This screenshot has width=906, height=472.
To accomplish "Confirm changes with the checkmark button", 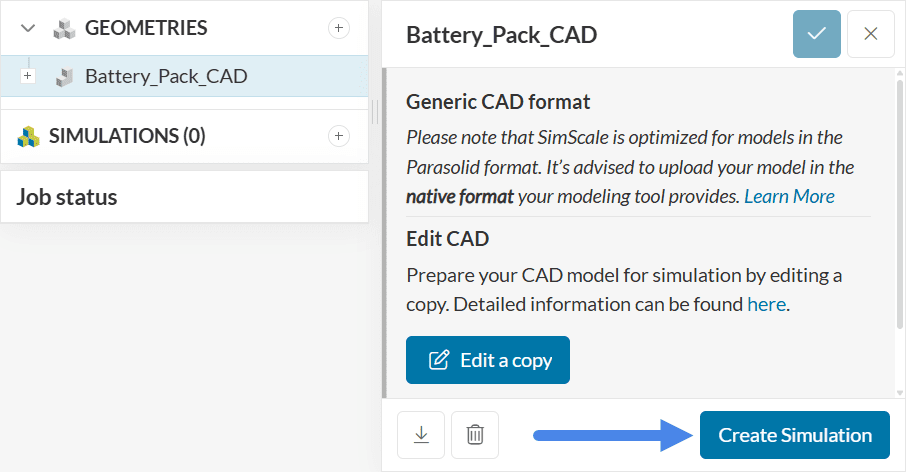I will (x=817, y=34).
